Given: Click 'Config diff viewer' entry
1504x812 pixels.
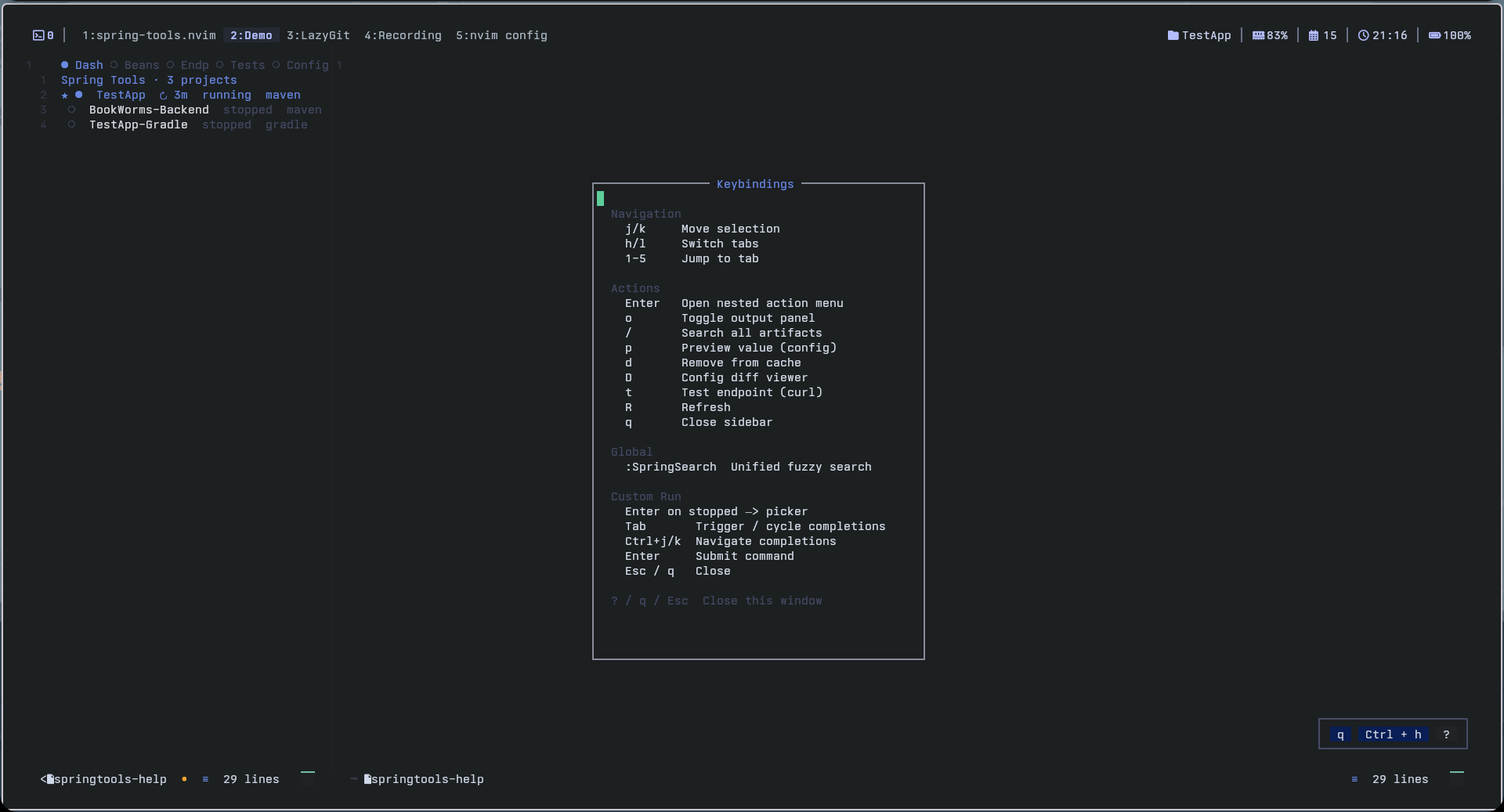Looking at the screenshot, I should coord(744,377).
